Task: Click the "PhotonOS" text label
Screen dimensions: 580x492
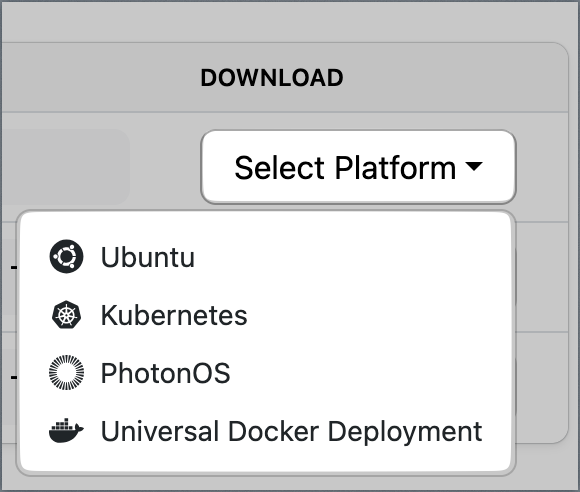Action: (x=165, y=373)
